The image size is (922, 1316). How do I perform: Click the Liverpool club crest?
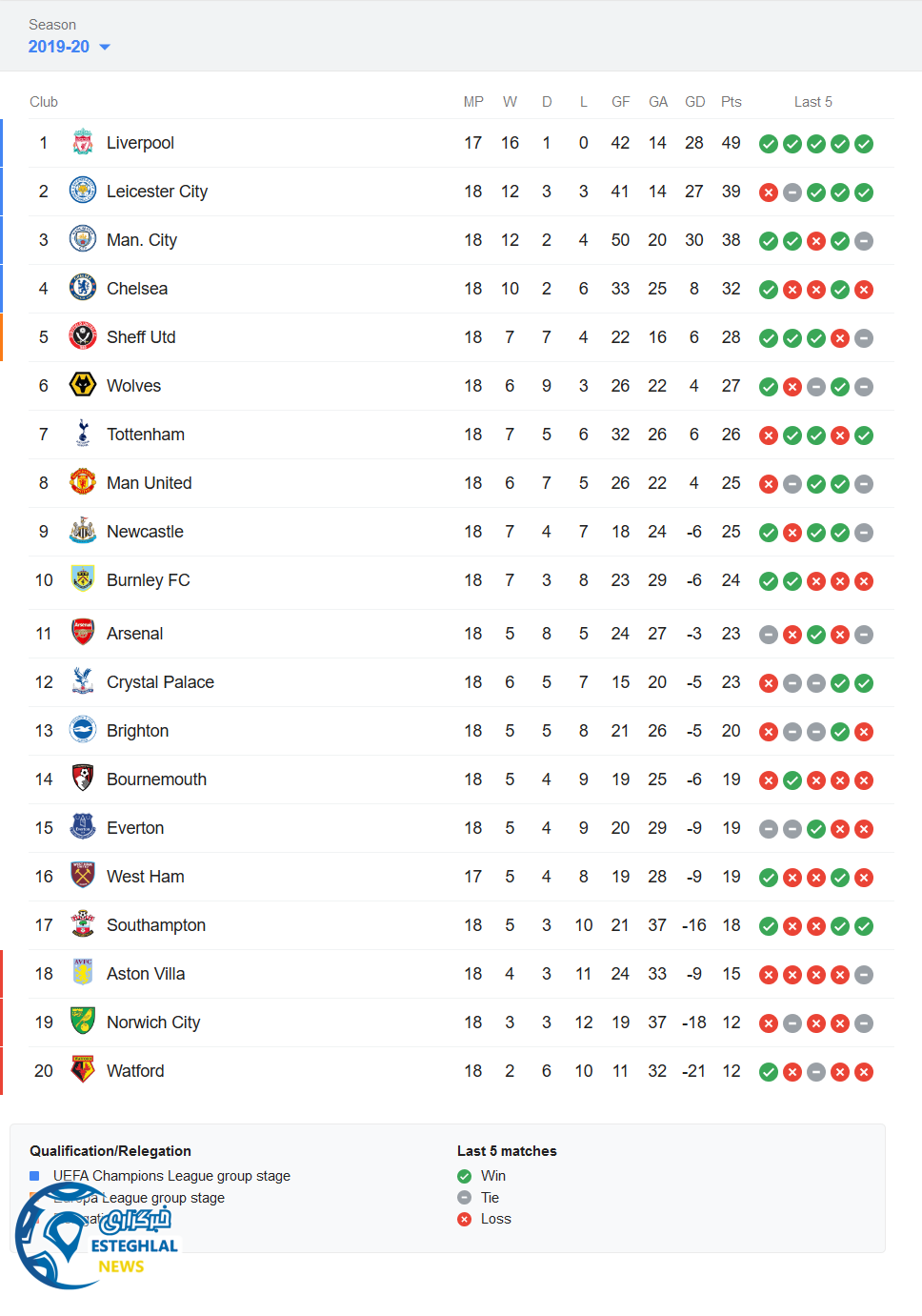pyautogui.click(x=83, y=143)
